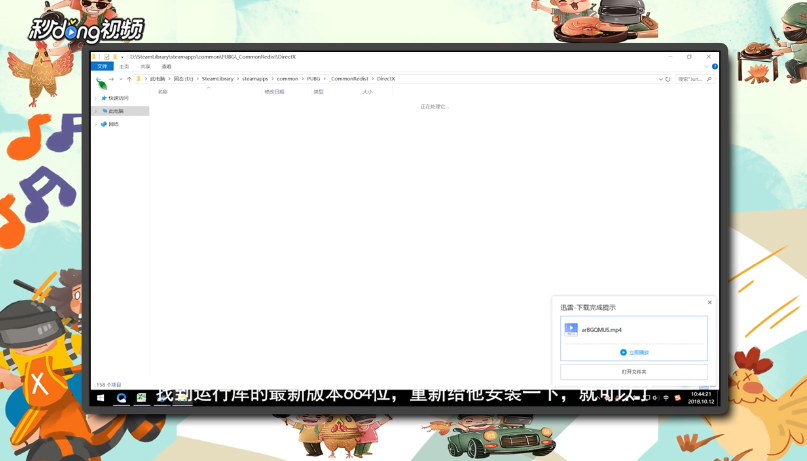This screenshot has width=807, height=461.
Task: Click the arBGQMUS.mp4 video file icon
Action: click(x=571, y=329)
